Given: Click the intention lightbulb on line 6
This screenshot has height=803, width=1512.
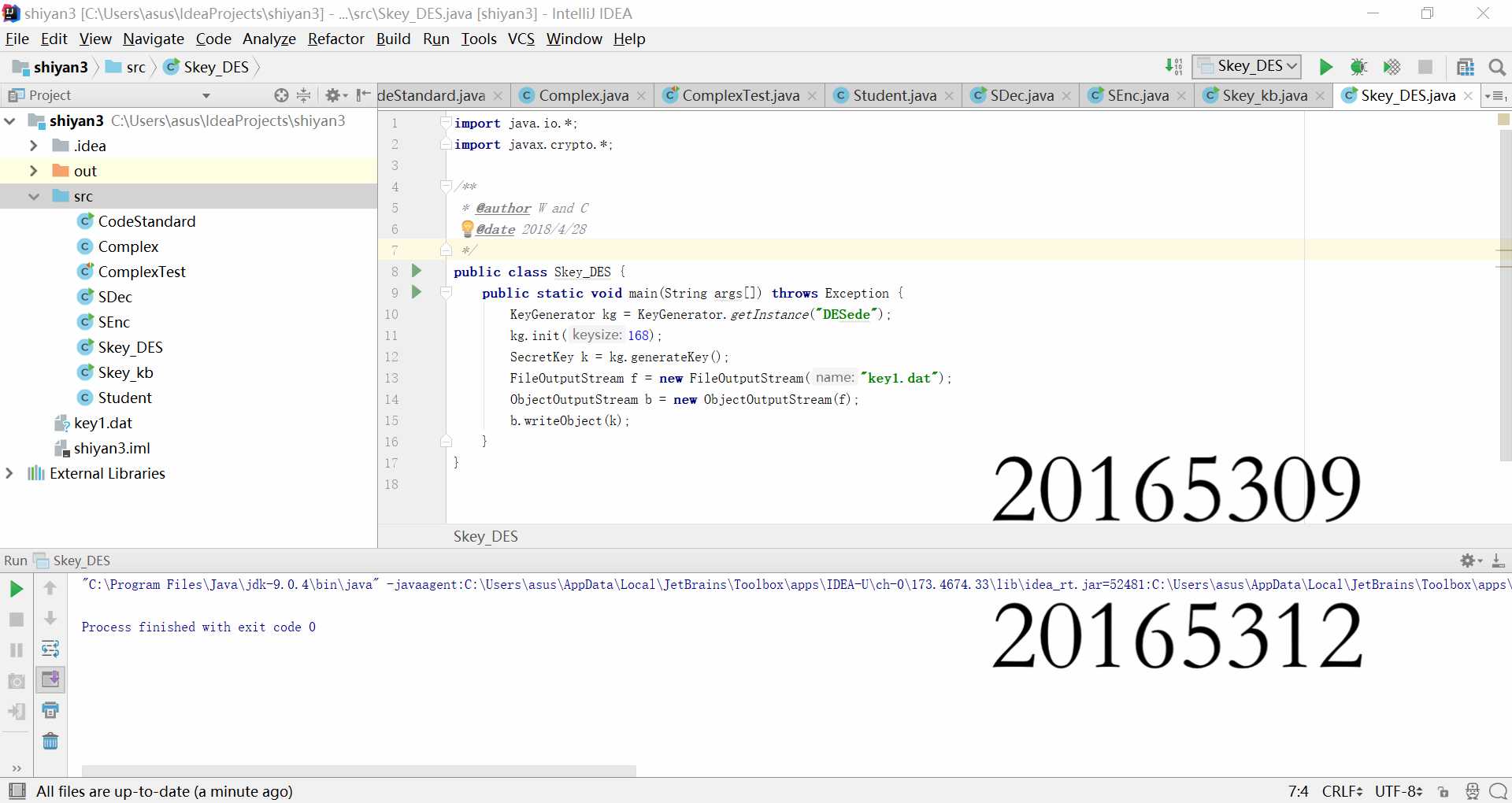Looking at the screenshot, I should tap(467, 228).
